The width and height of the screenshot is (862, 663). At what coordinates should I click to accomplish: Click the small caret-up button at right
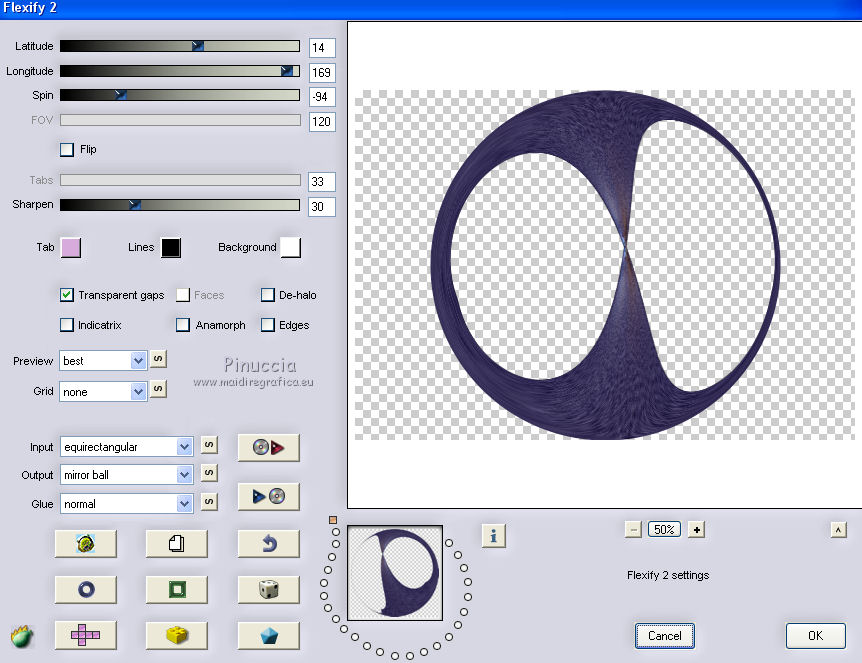pos(838,530)
